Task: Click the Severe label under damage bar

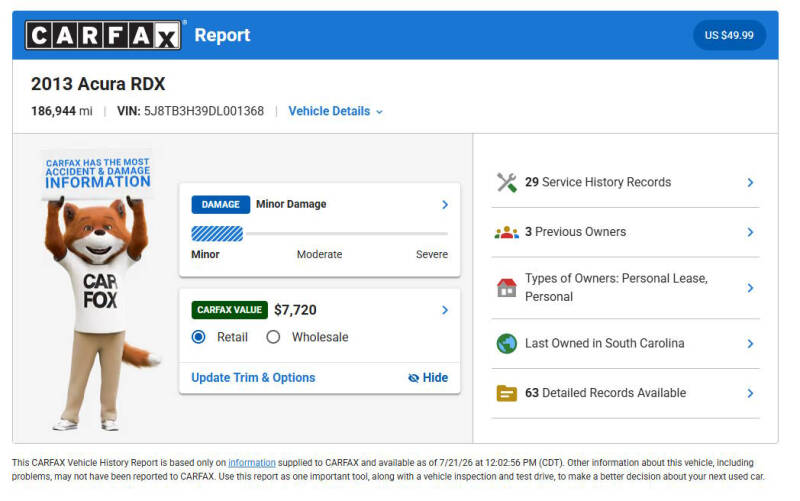Action: pos(432,254)
